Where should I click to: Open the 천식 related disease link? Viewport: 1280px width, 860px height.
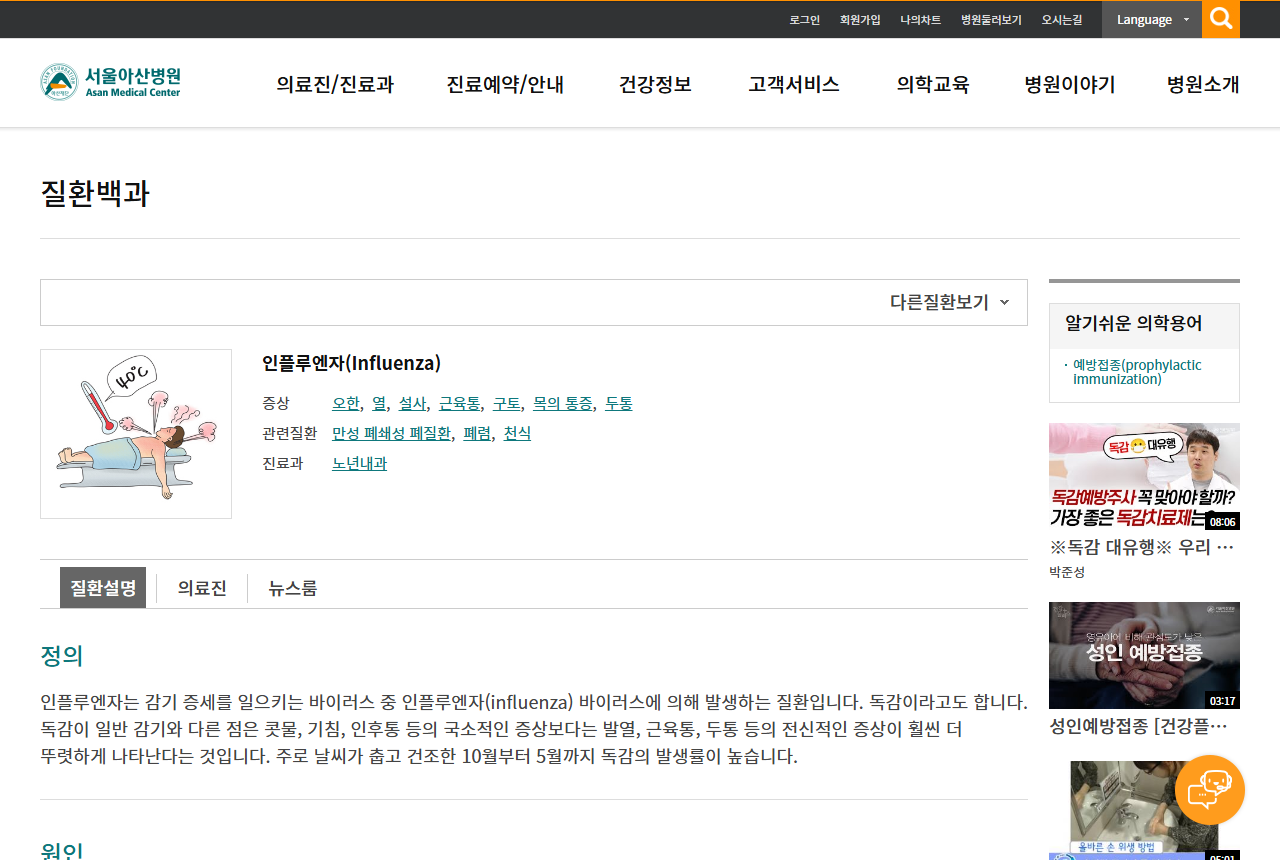coord(517,433)
